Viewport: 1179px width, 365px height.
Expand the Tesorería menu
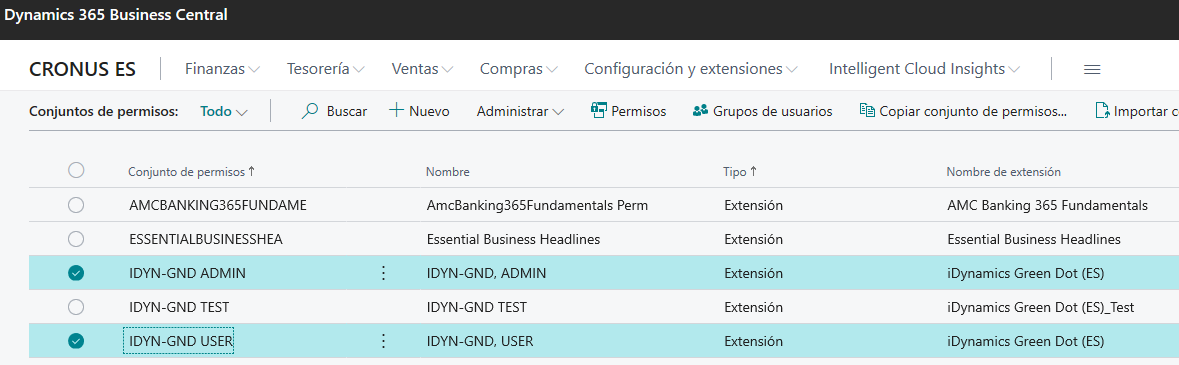[x=326, y=68]
